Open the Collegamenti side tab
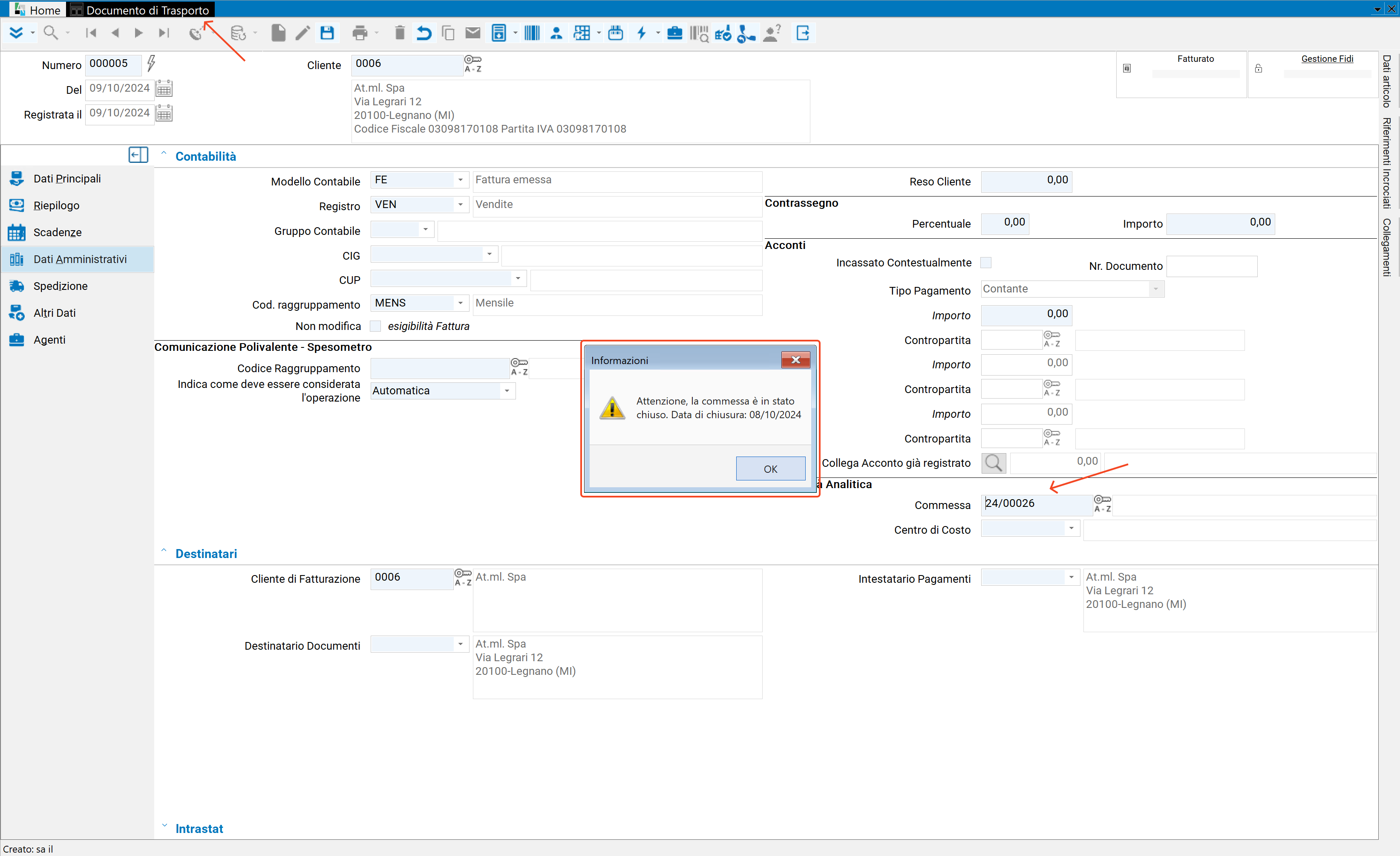 click(1386, 247)
